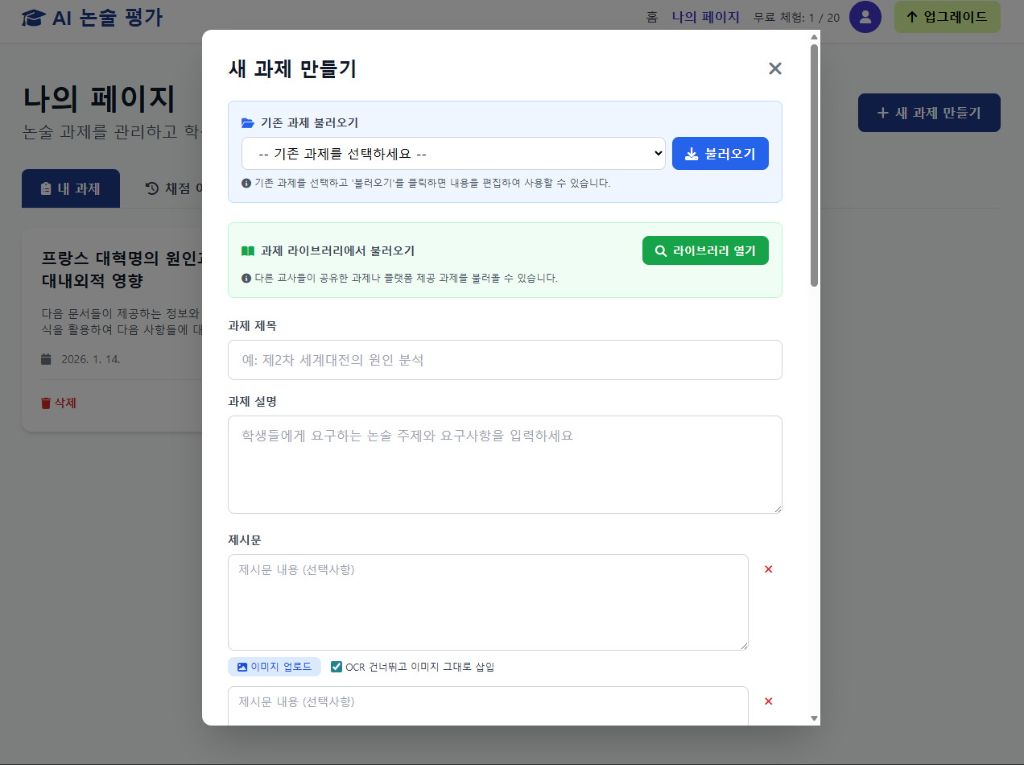
Task: Click the graduation cap logo icon
Action: pos(34,17)
